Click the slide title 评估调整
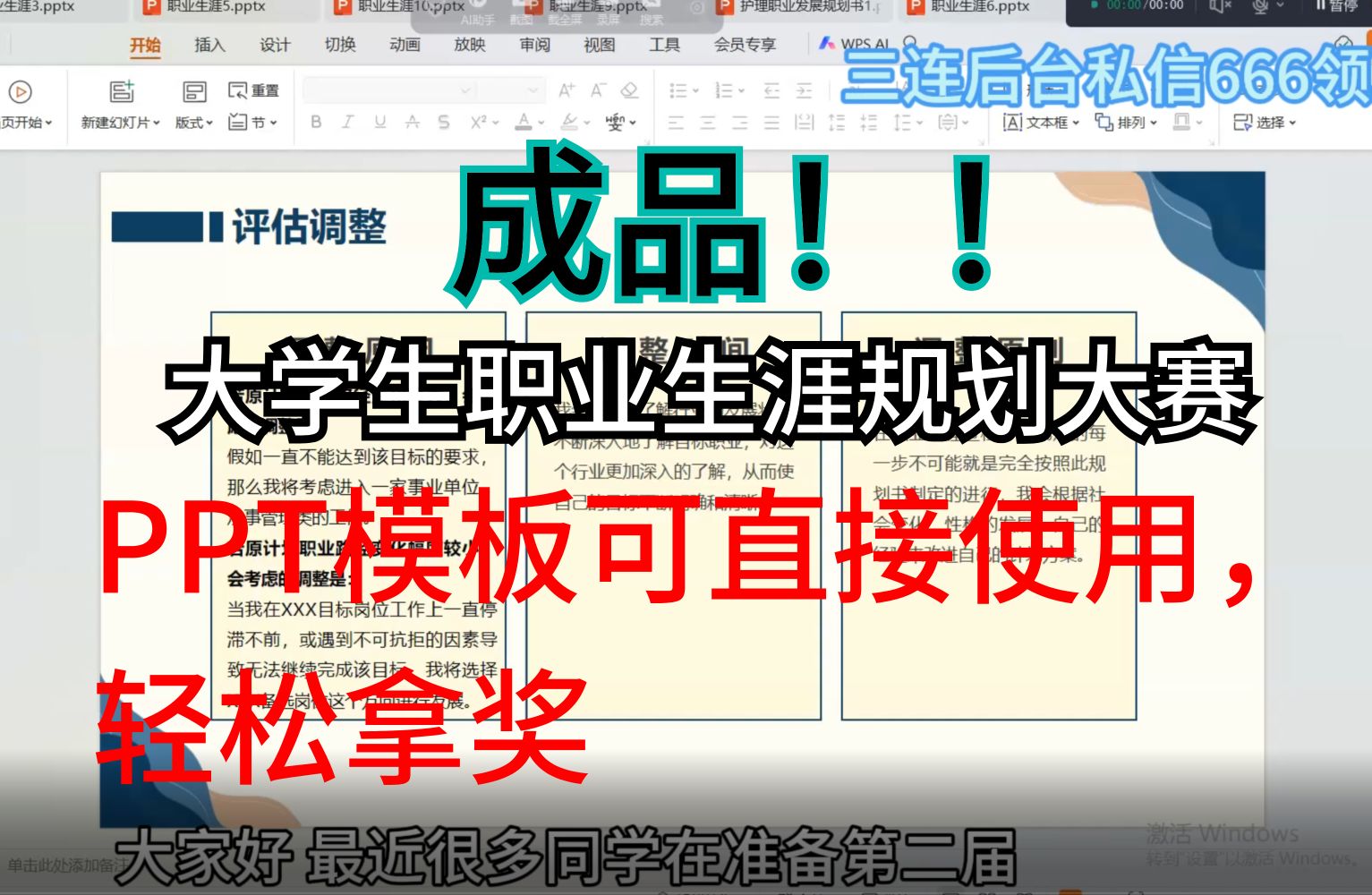The height and width of the screenshot is (895, 1372). (310, 227)
